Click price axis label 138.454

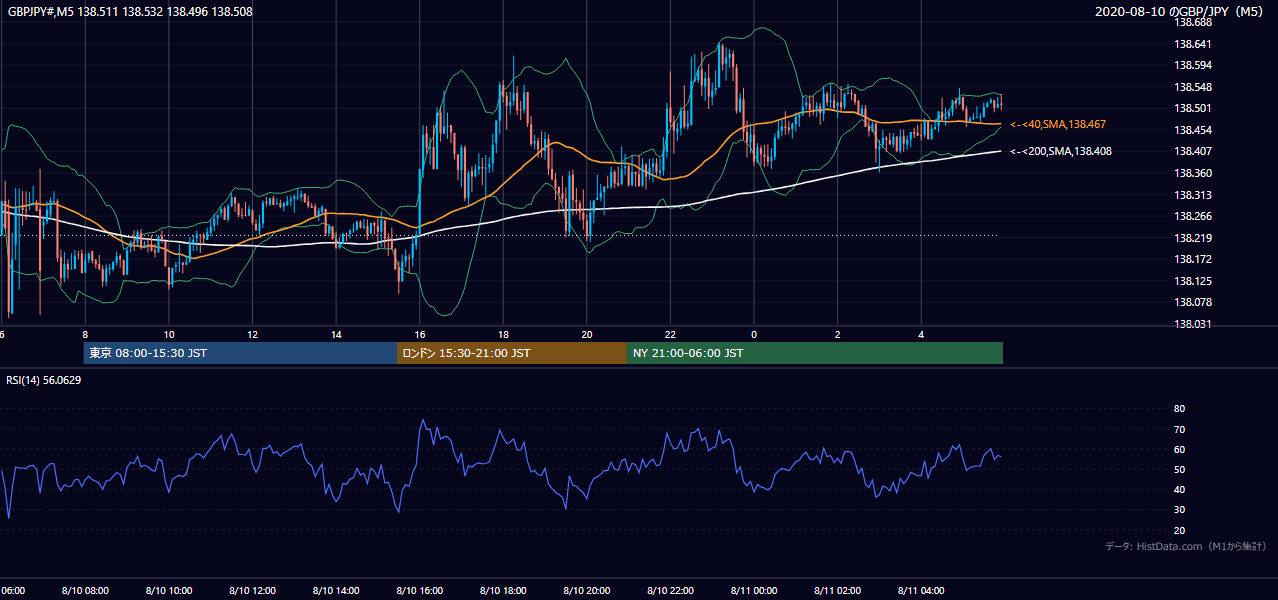(1194, 131)
